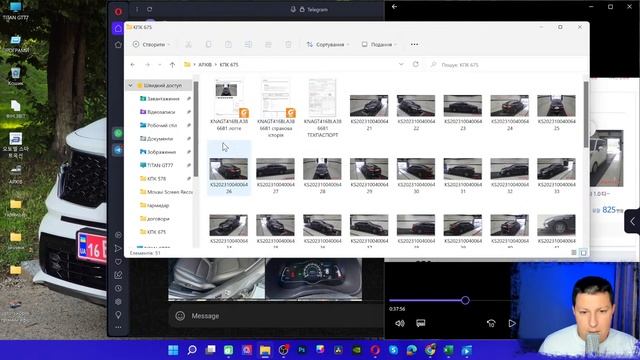Open Excel from the taskbar

click(448, 350)
